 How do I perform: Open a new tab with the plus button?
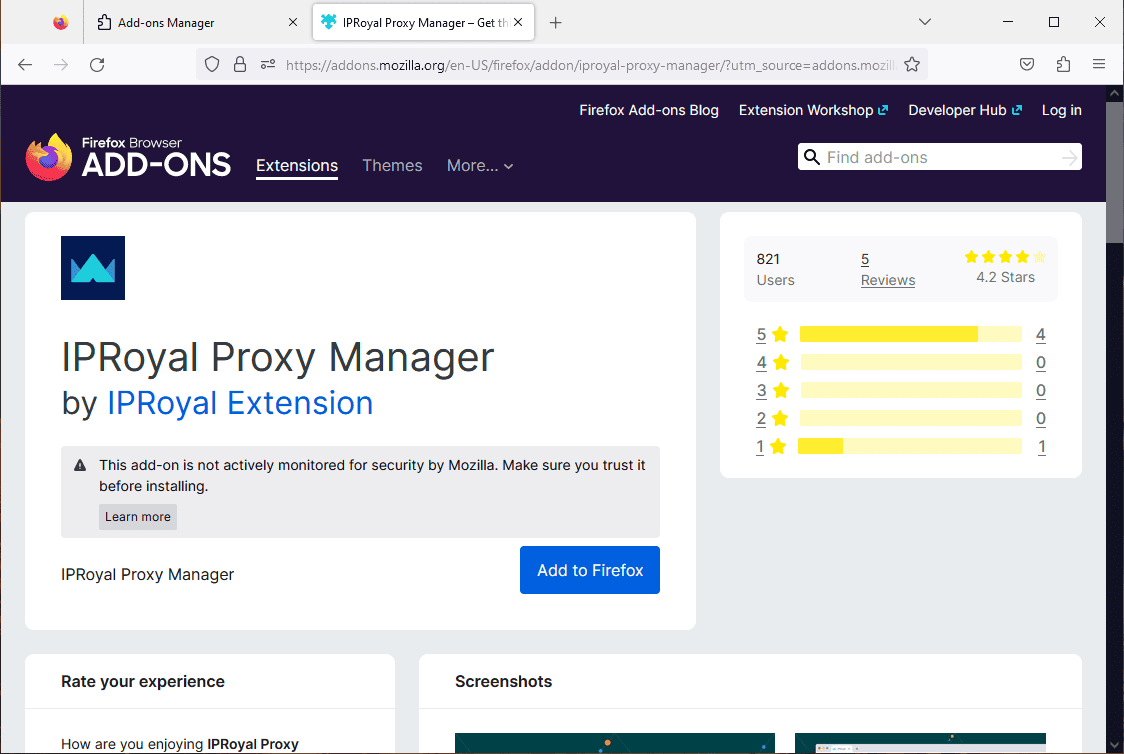pyautogui.click(x=556, y=23)
